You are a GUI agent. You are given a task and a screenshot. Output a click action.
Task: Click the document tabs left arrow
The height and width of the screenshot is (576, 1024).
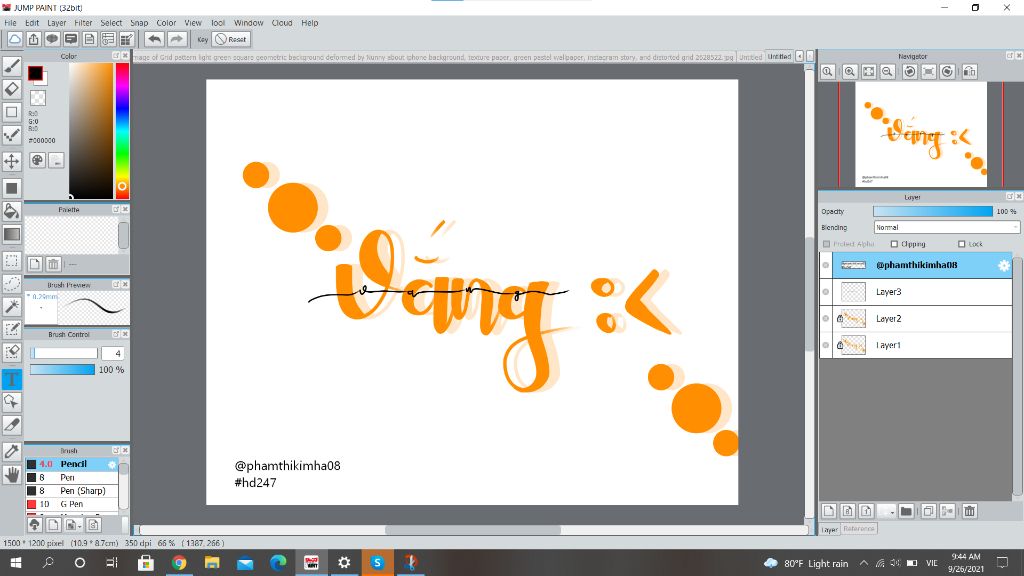[x=799, y=56]
